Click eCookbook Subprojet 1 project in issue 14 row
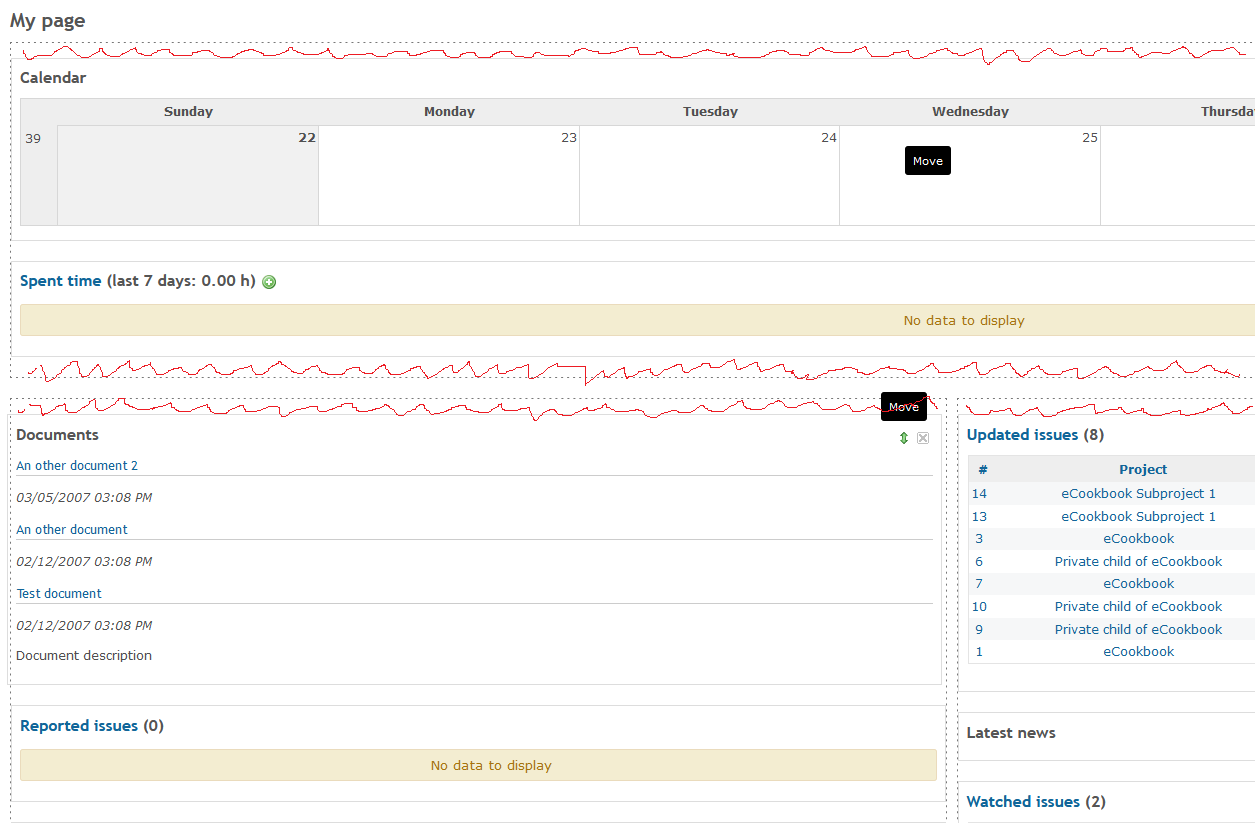1255x823 pixels. (x=1138, y=494)
